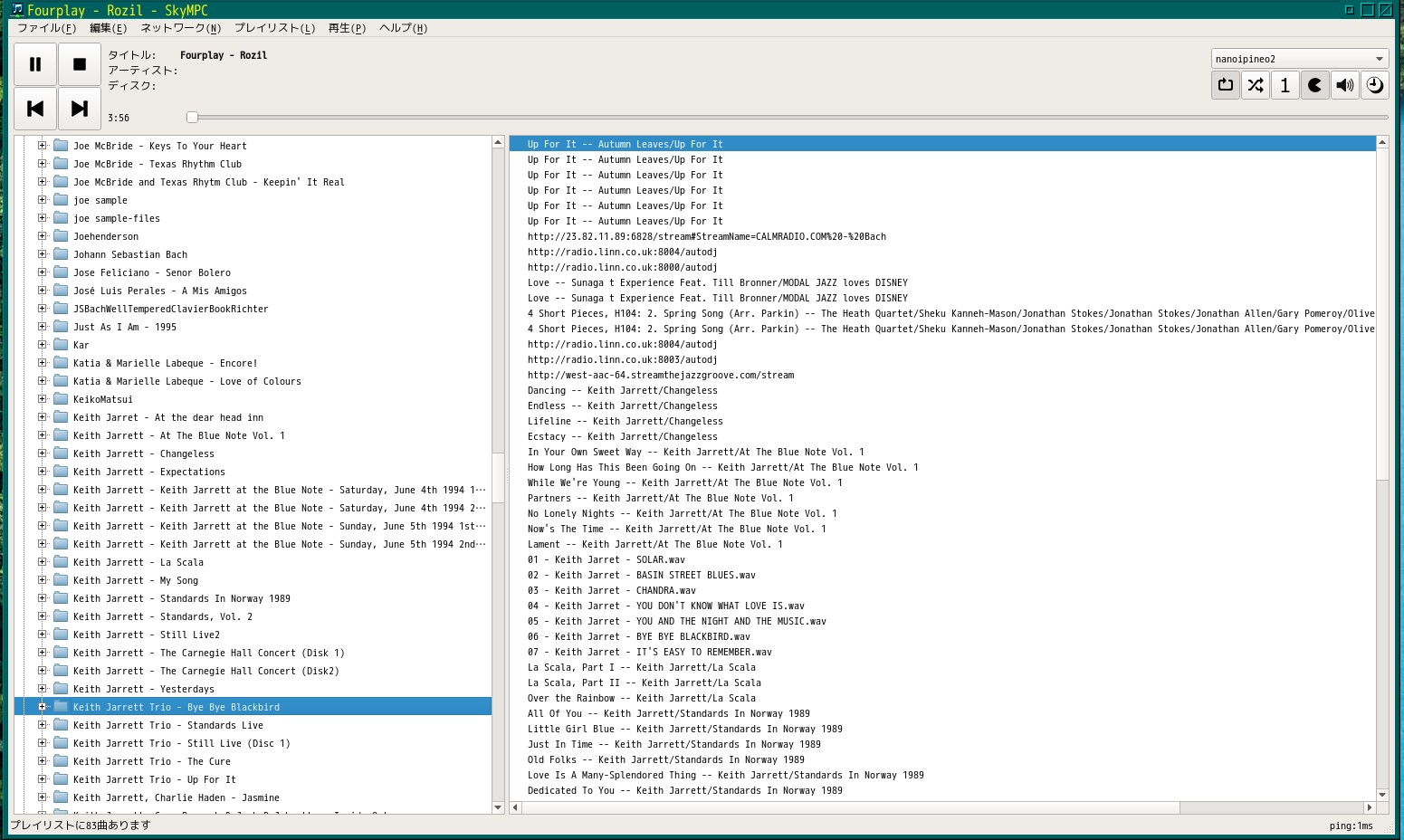Open the nanoipineo2 server dropdown
Screen dimensions: 1404x840
click(x=1299, y=59)
